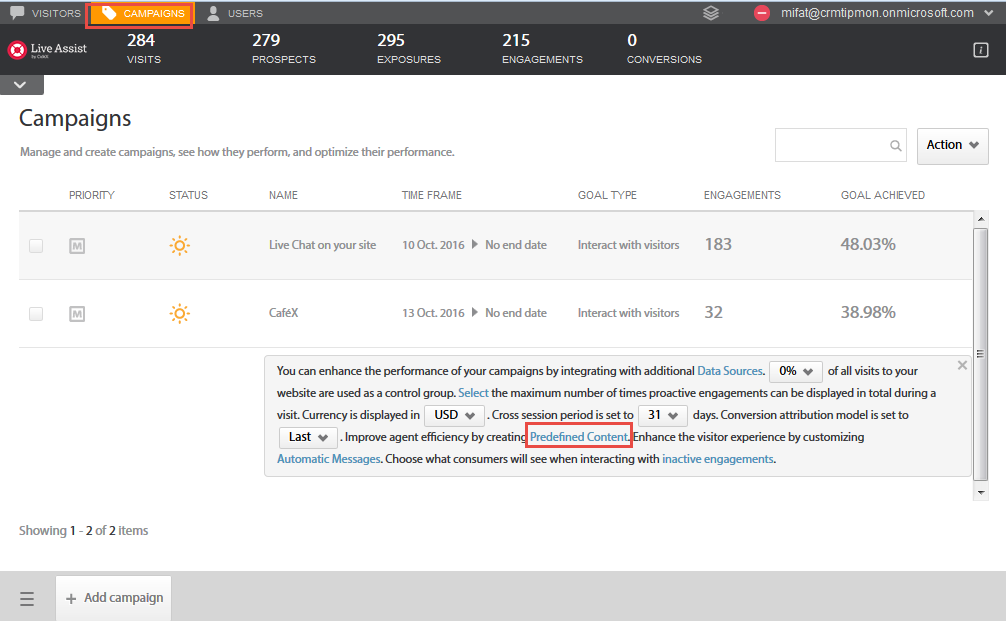Viewport: 1006px width, 621px height.
Task: Select the checkbox for CaféX campaign
Action: [x=36, y=313]
